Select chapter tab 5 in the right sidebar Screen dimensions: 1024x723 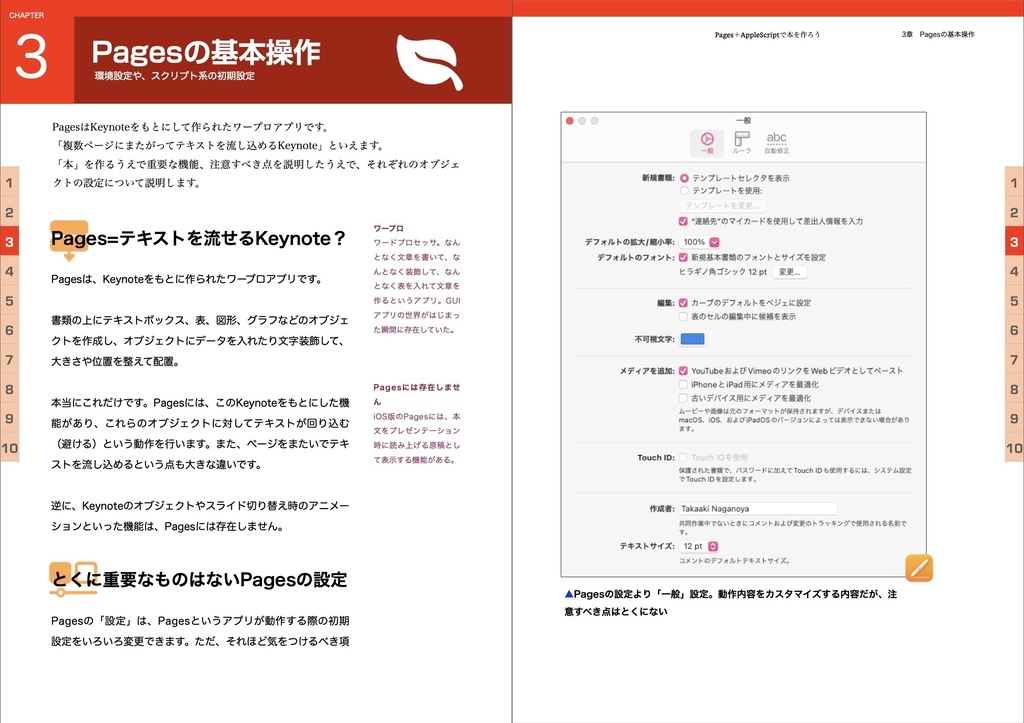[1014, 300]
